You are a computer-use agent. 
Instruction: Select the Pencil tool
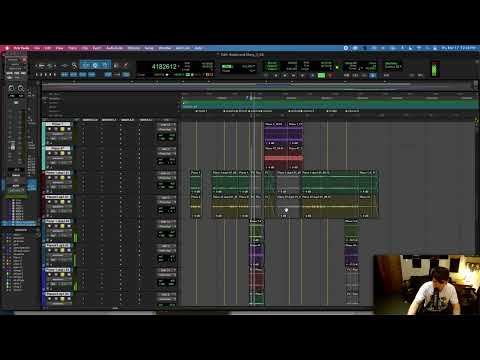(x=125, y=66)
